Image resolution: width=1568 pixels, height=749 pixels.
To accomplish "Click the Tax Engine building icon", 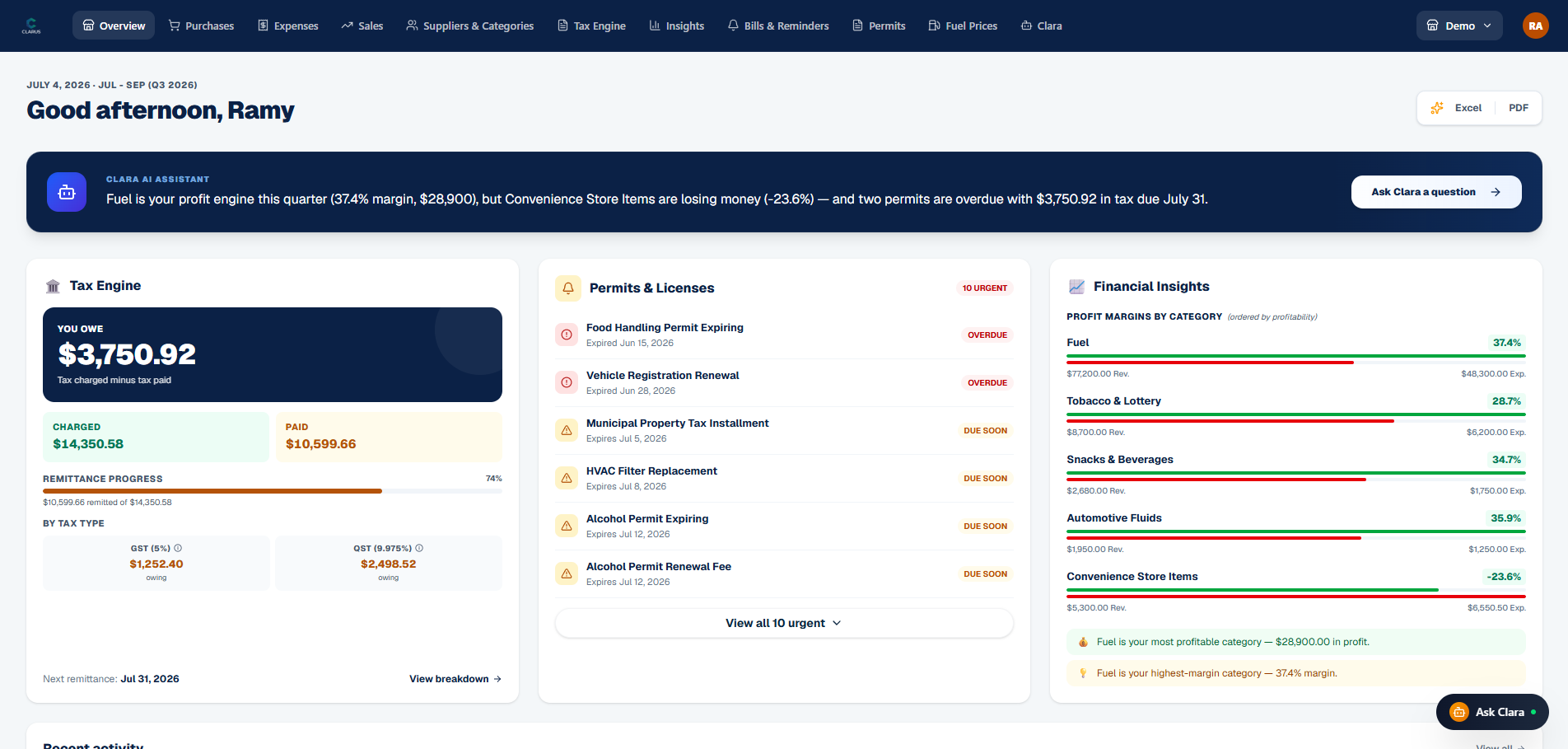I will pyautogui.click(x=54, y=286).
